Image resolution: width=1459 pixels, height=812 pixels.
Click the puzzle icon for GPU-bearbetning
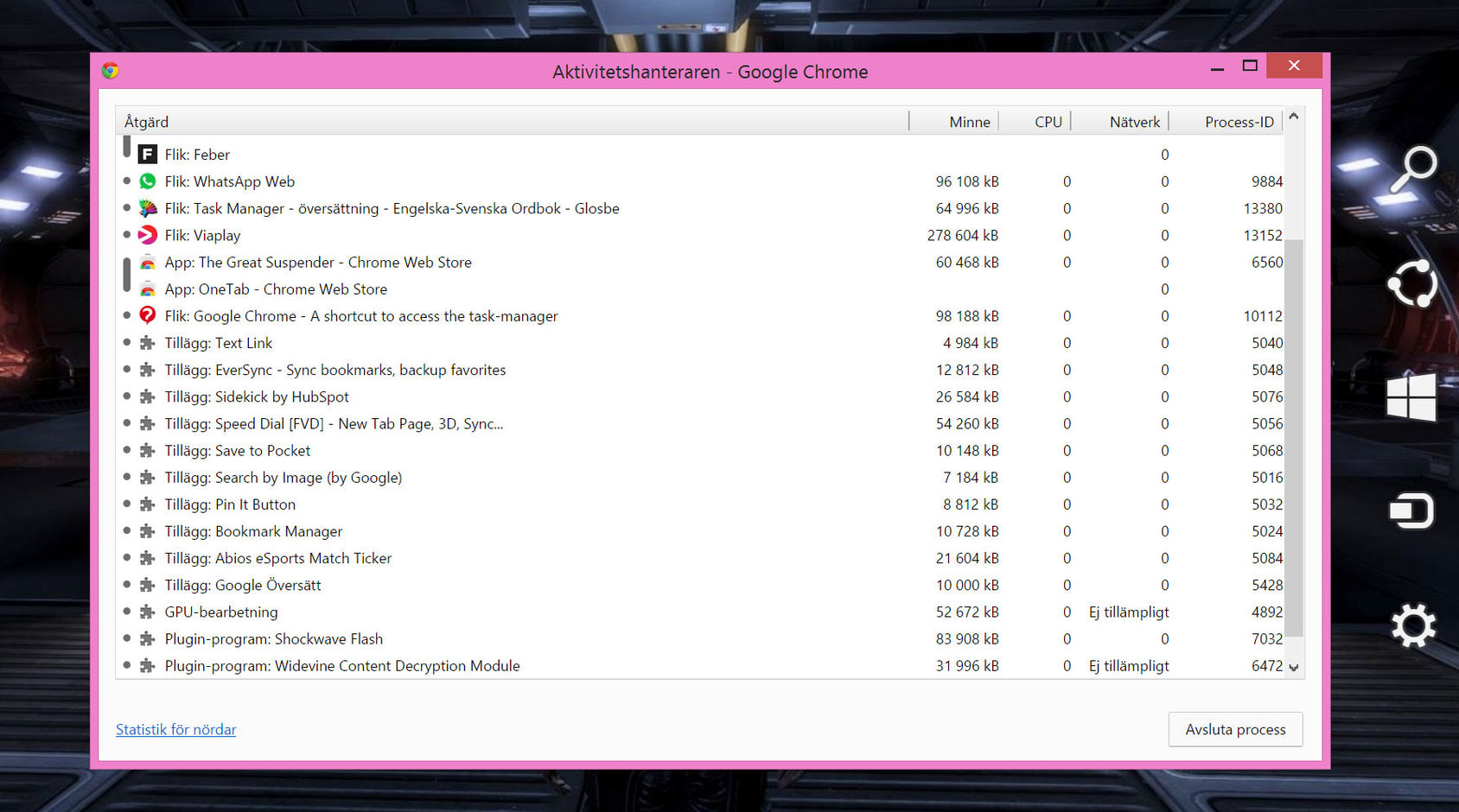(x=148, y=612)
